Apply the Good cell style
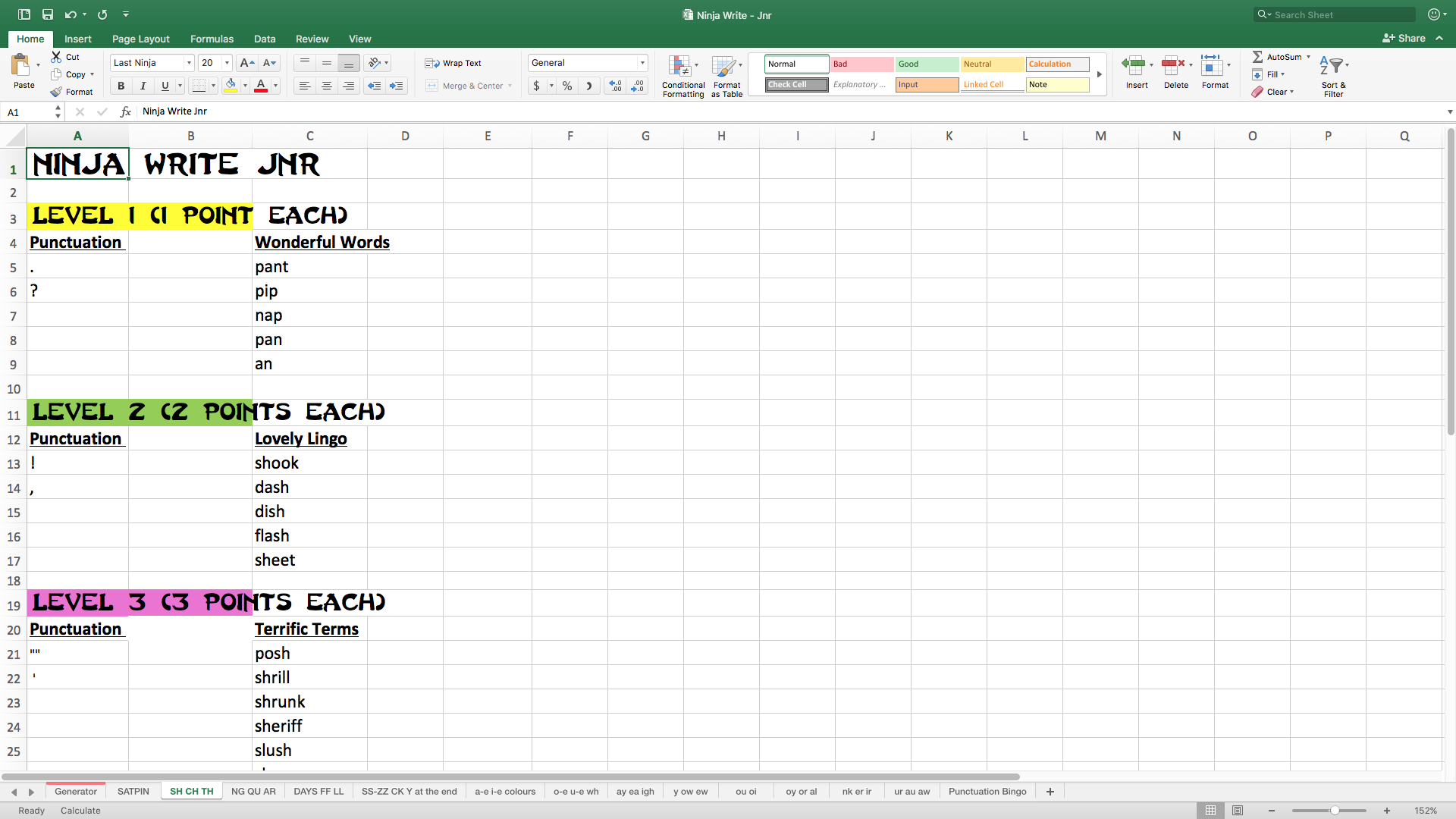This screenshot has height=819, width=1456. coord(926,64)
